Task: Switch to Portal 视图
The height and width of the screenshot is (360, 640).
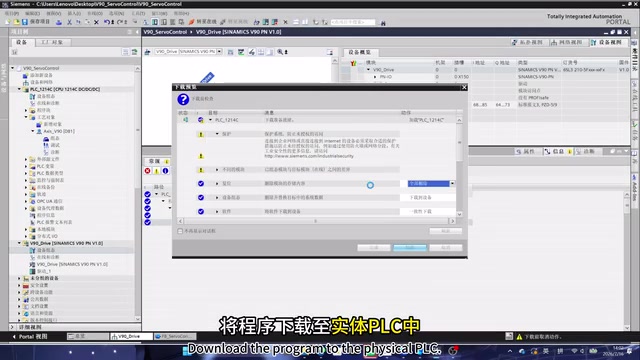Action: pos(31,337)
